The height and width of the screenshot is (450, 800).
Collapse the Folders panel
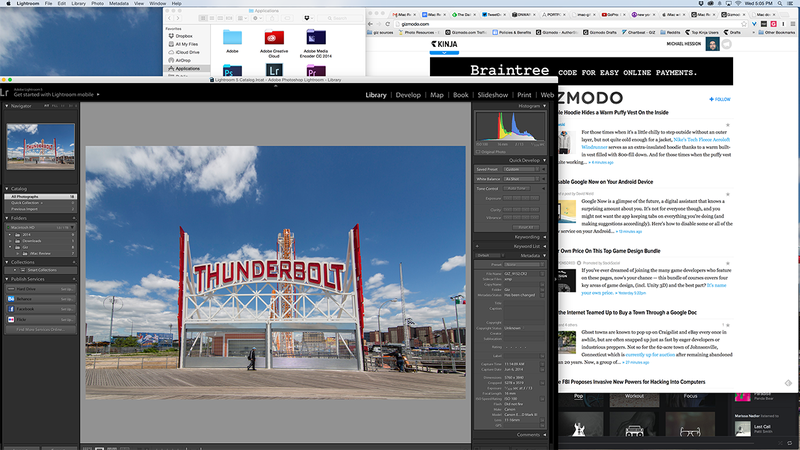[x=7, y=218]
